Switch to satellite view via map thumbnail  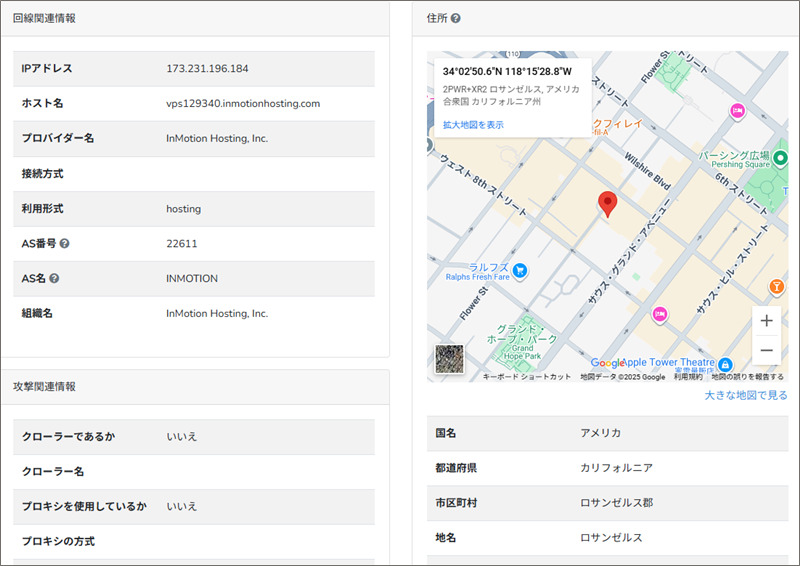449,358
